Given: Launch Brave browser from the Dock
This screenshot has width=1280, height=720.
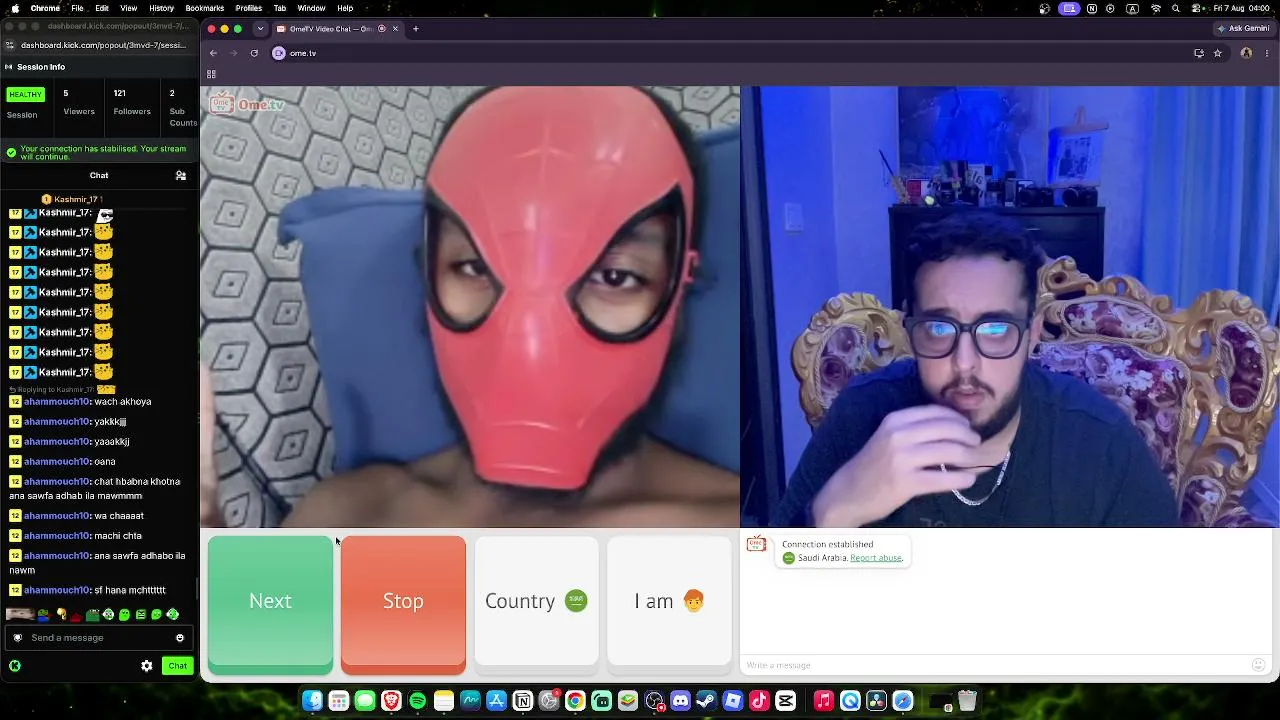Looking at the screenshot, I should (391, 701).
